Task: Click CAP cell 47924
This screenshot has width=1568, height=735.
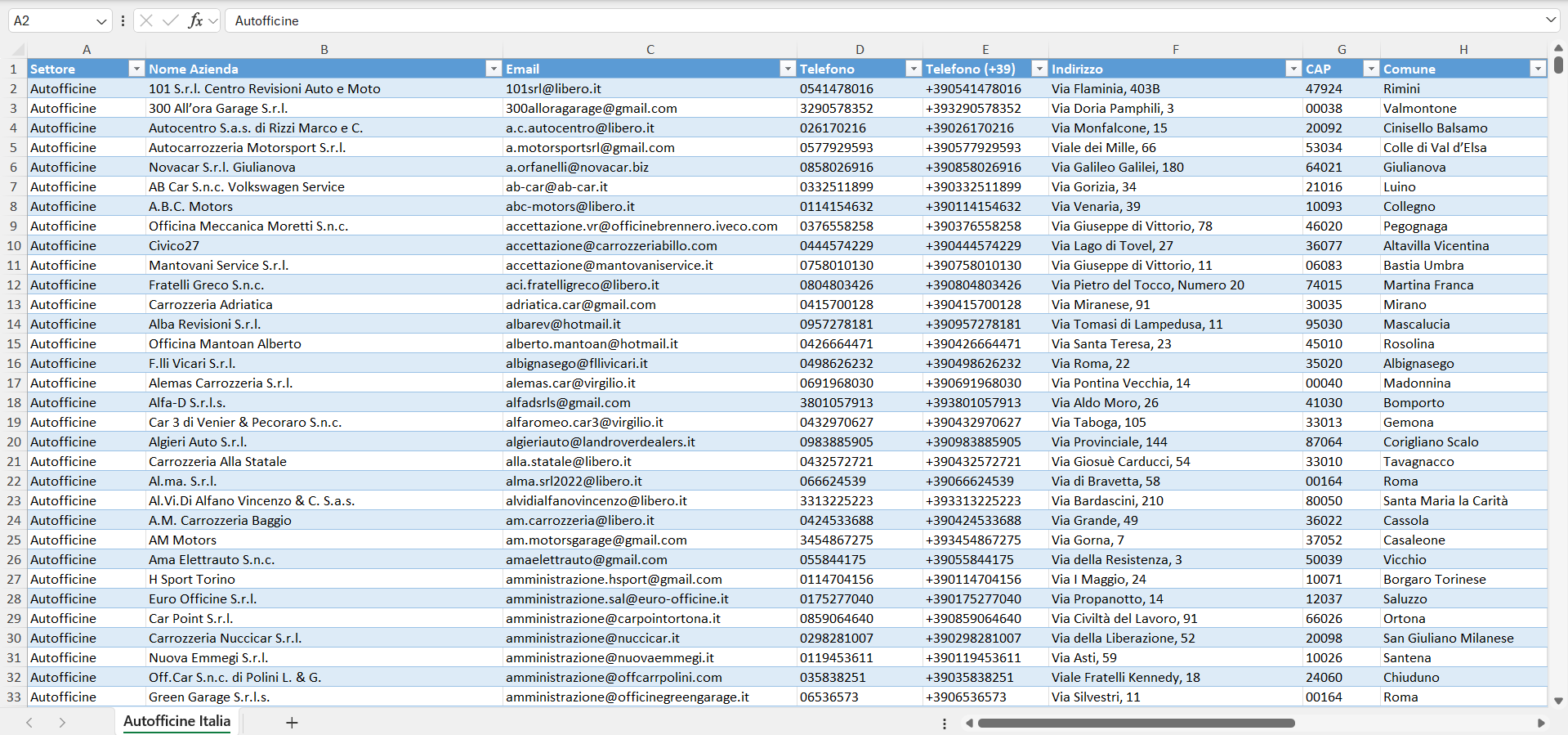Action: click(x=1342, y=88)
